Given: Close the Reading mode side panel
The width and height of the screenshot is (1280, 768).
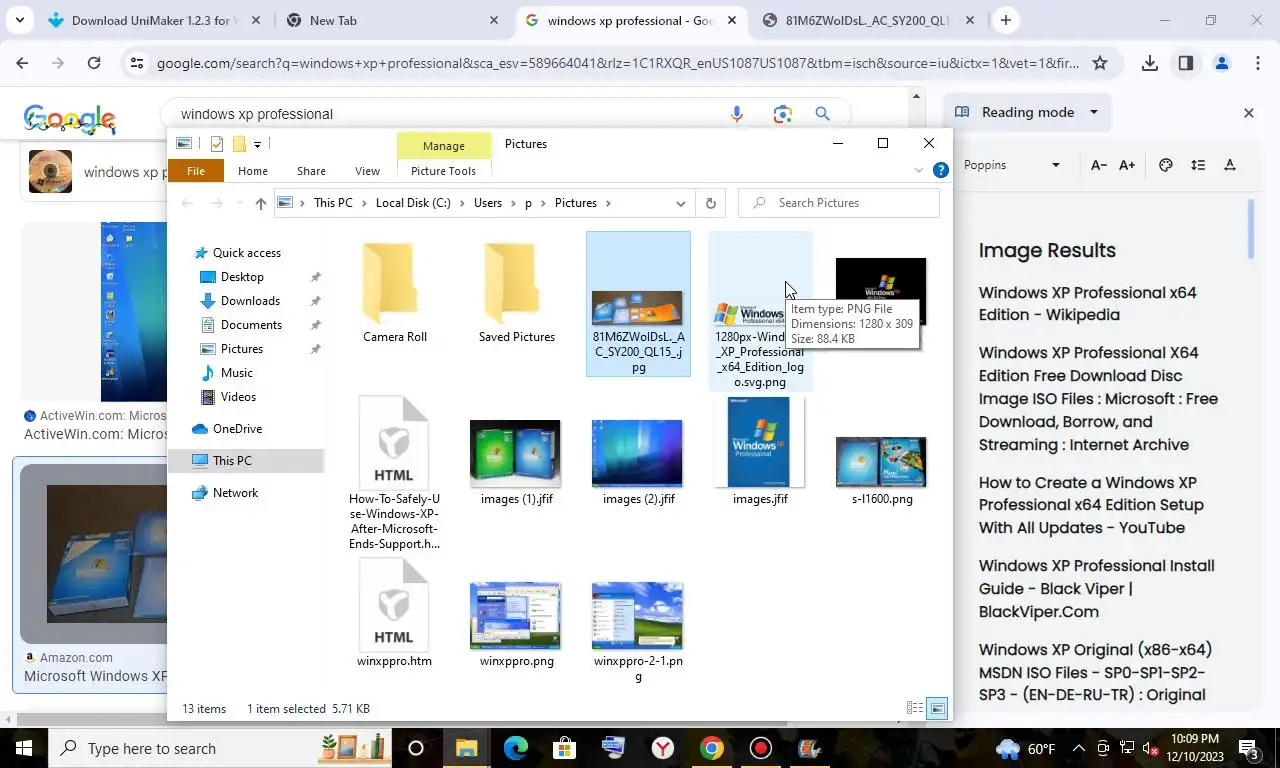Looking at the screenshot, I should click(1248, 113).
